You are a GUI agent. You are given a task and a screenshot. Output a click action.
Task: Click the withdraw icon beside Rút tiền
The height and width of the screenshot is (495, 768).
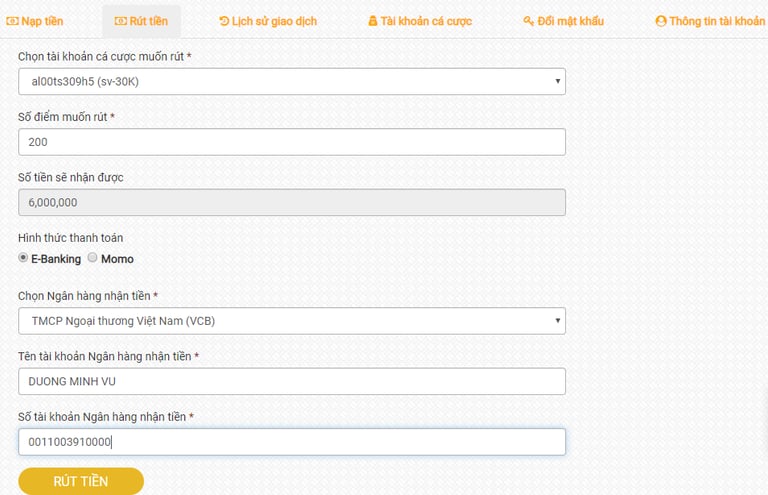coord(121,21)
